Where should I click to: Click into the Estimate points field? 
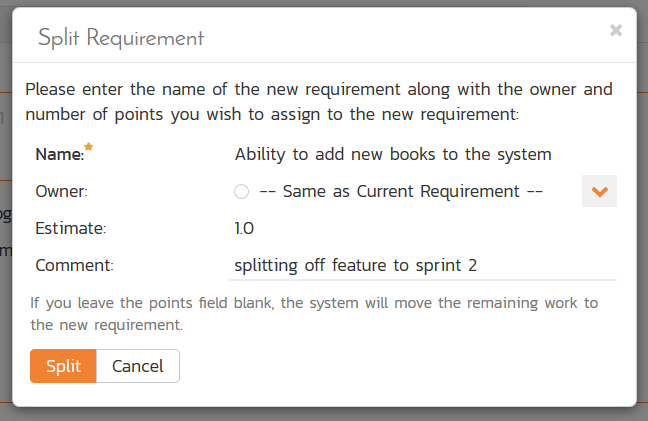tap(422, 228)
